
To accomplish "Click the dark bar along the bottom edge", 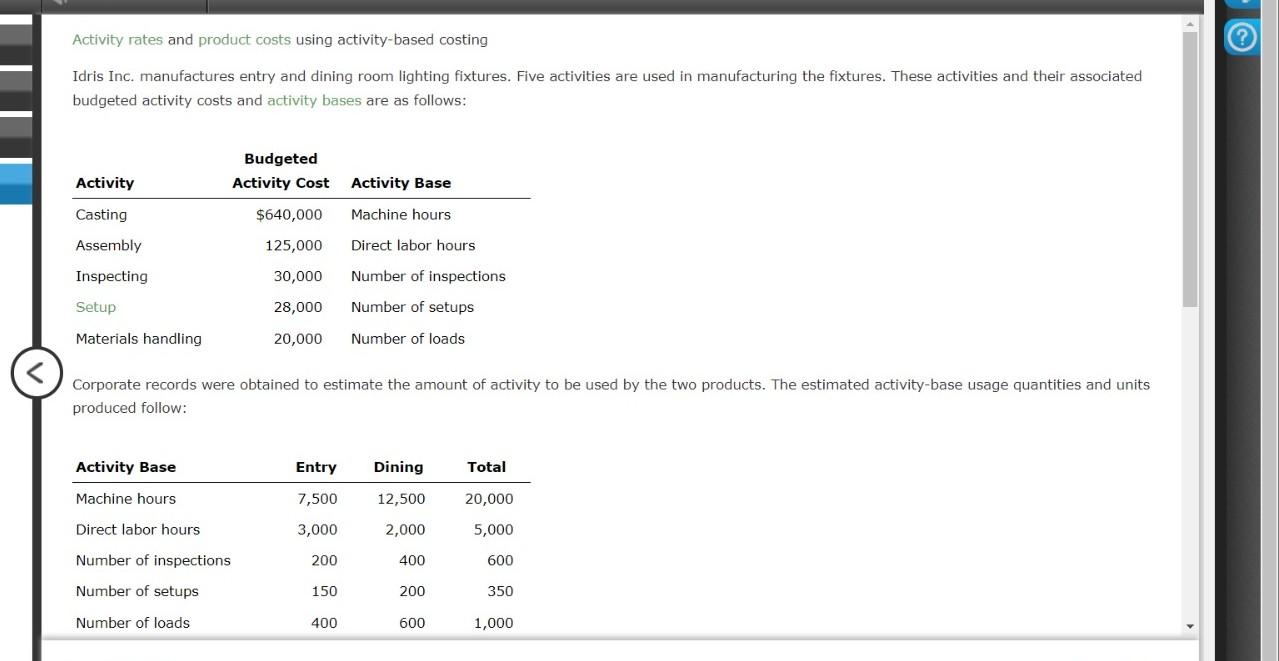I will click(x=640, y=657).
